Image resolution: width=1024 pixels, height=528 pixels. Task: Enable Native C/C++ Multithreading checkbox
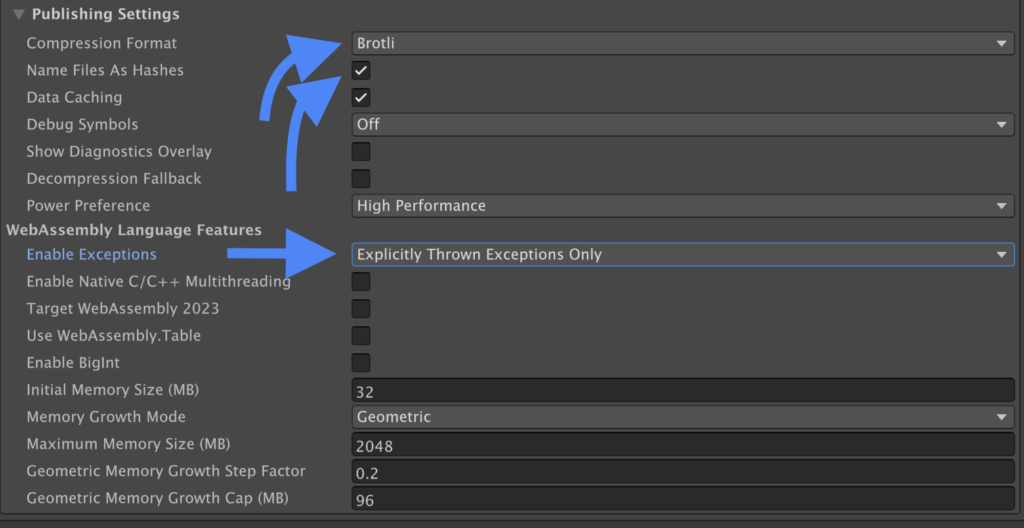[x=361, y=282]
